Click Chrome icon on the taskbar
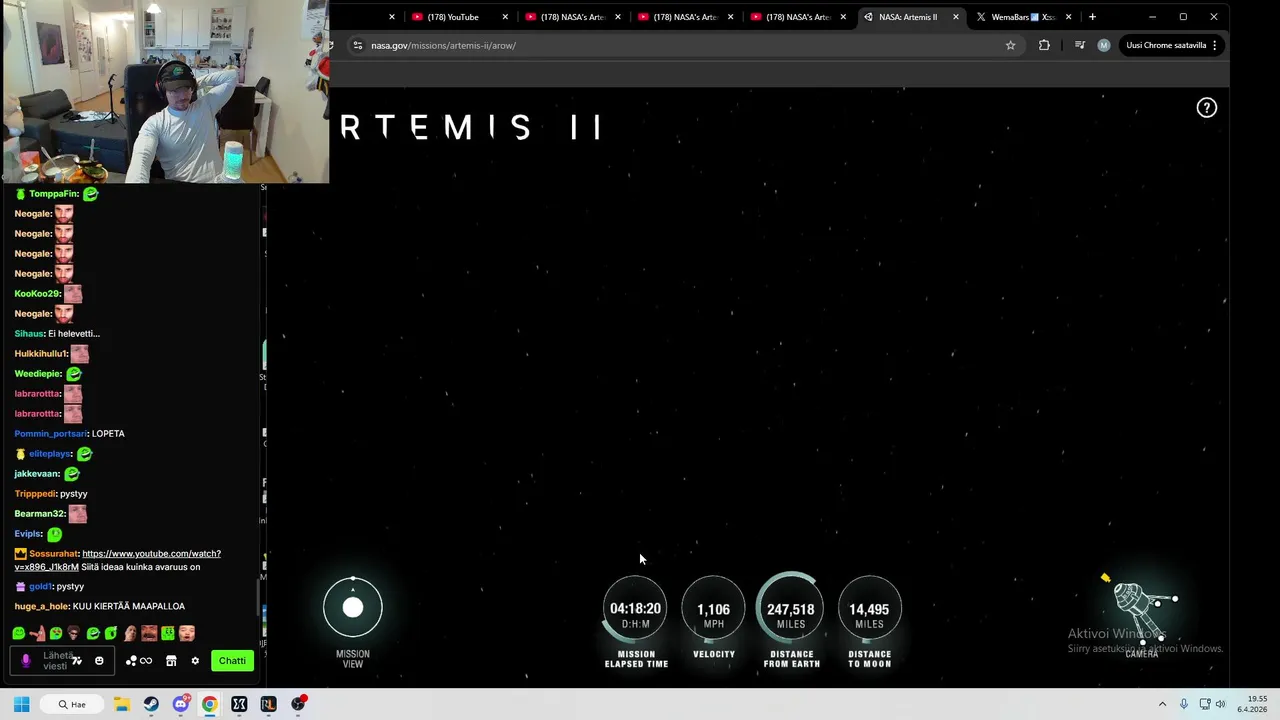 pos(210,704)
